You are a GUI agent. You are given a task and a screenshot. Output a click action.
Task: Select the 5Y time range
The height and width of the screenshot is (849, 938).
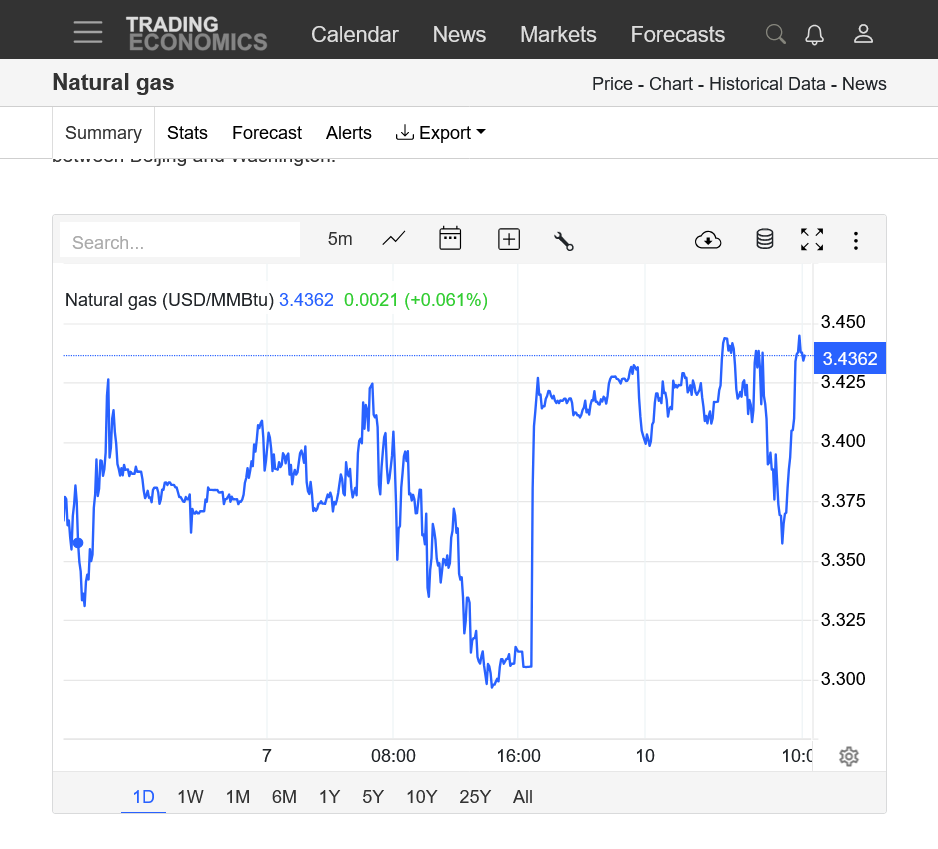(373, 797)
